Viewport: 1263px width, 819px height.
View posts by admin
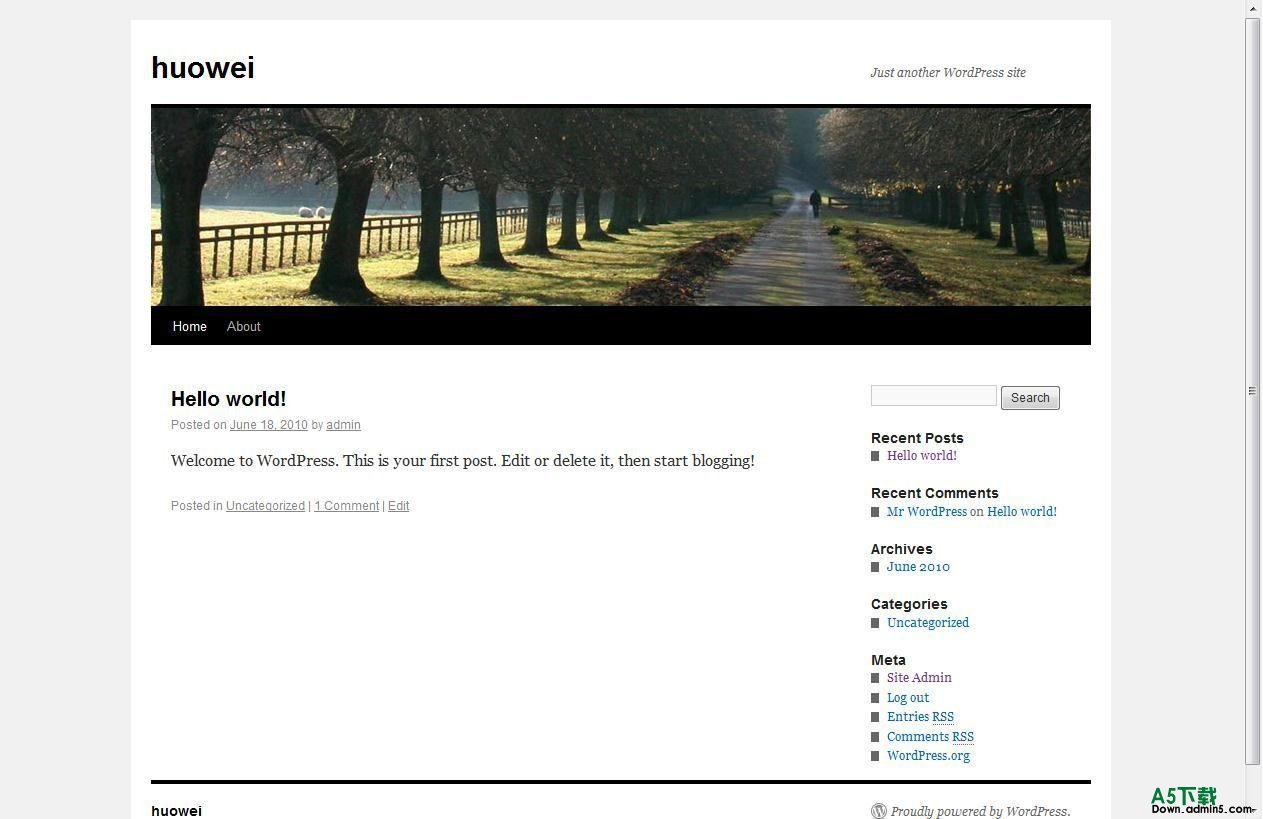pyautogui.click(x=343, y=424)
